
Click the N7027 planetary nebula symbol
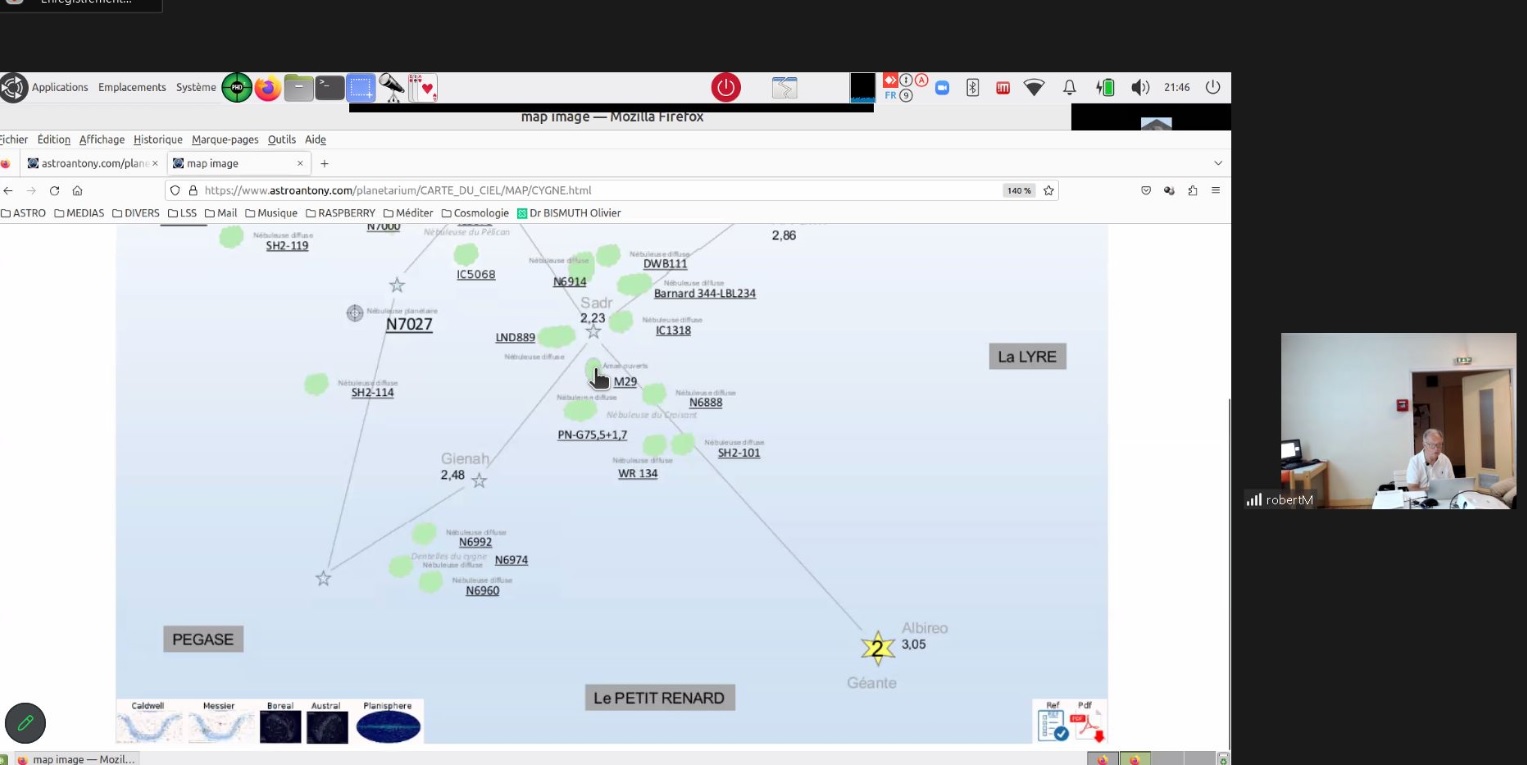pos(355,313)
